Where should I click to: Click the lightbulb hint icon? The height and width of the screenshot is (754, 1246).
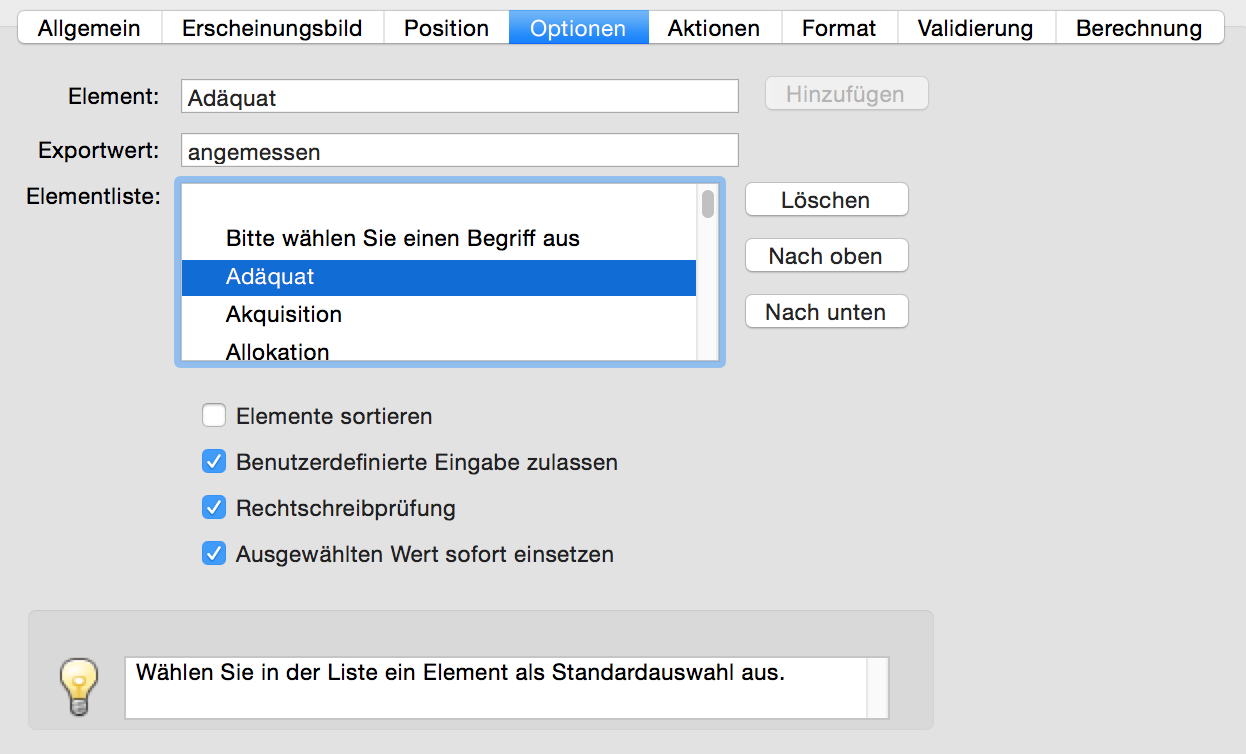[x=79, y=686]
